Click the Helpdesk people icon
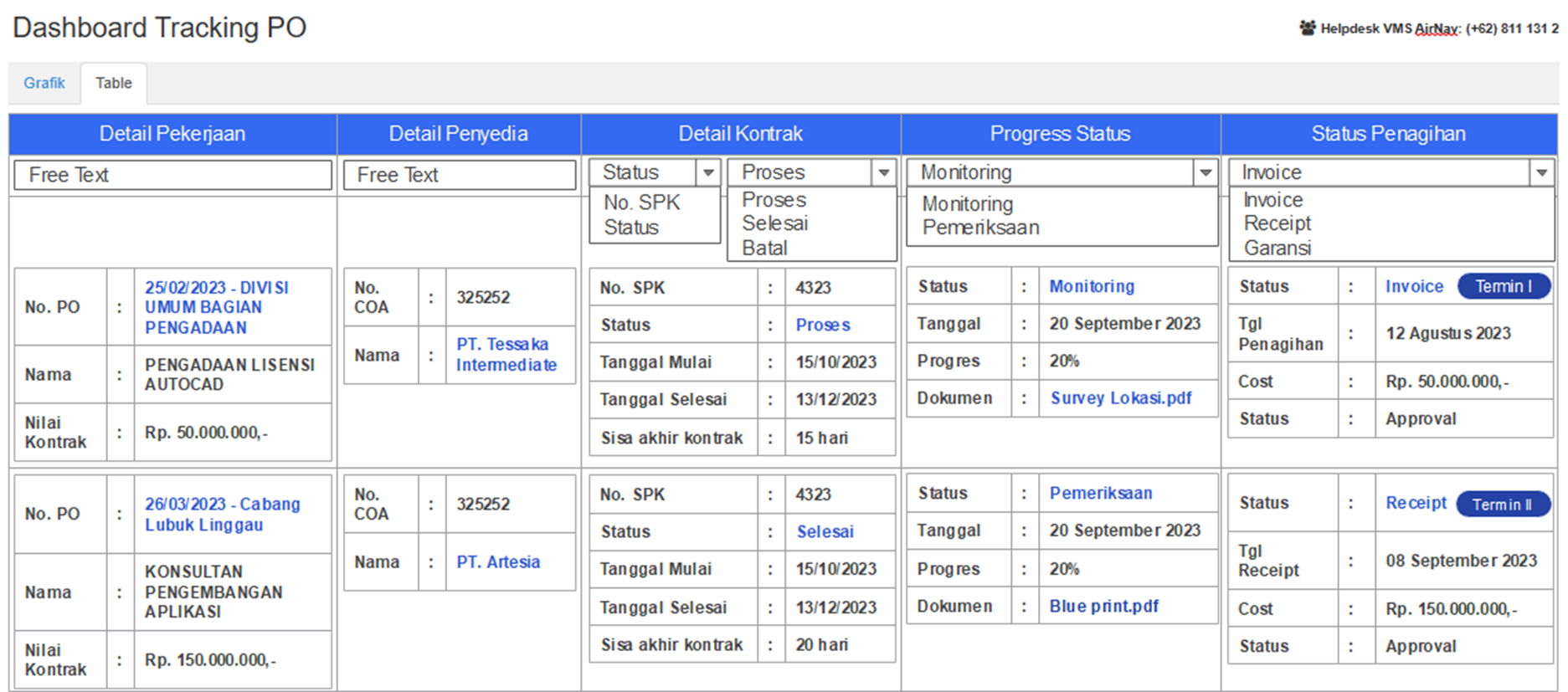The image size is (1568, 692). click(x=1307, y=28)
